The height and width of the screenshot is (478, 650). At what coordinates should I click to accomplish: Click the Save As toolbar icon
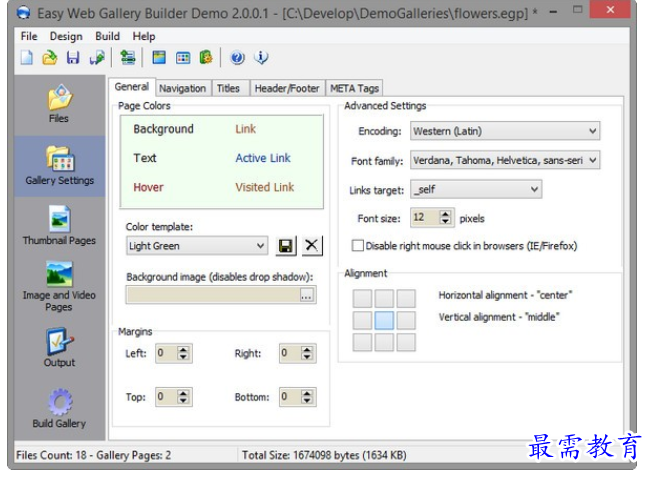coord(97,57)
